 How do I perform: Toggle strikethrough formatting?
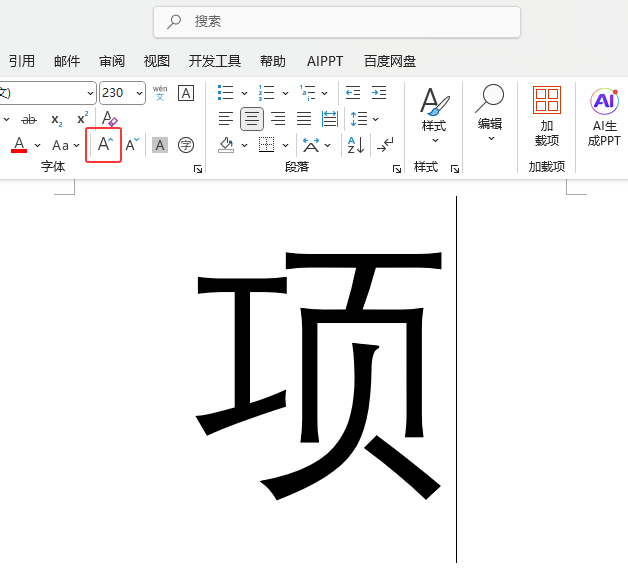(29, 119)
